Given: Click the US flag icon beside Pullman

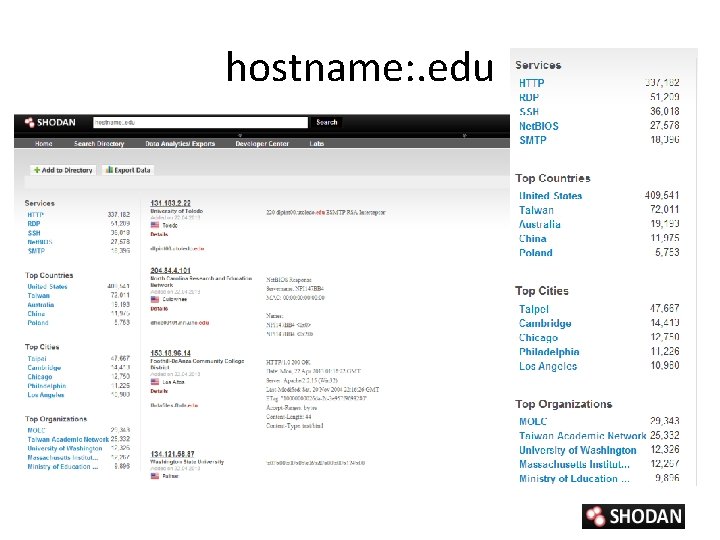Looking at the screenshot, I should [x=155, y=476].
